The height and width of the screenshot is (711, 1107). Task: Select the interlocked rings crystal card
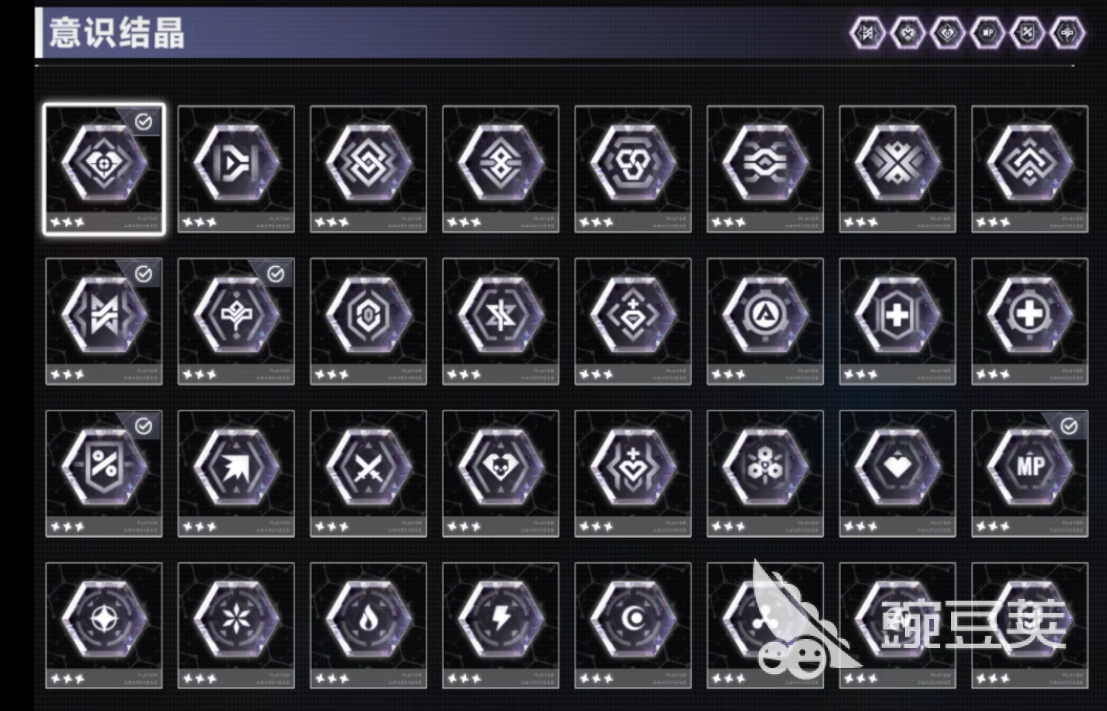click(x=633, y=169)
